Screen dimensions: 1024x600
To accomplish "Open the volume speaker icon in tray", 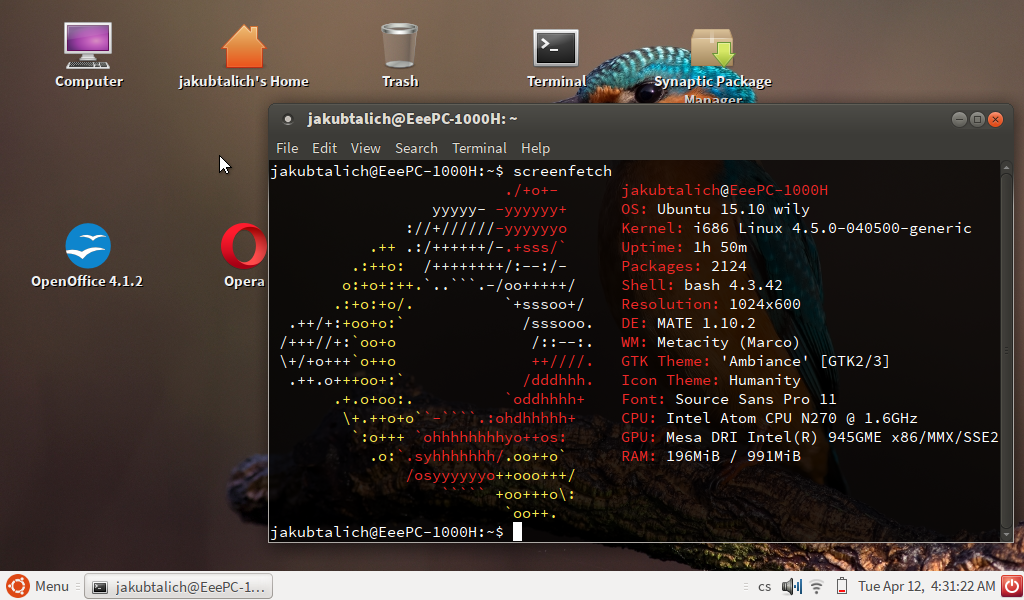I will pos(792,586).
